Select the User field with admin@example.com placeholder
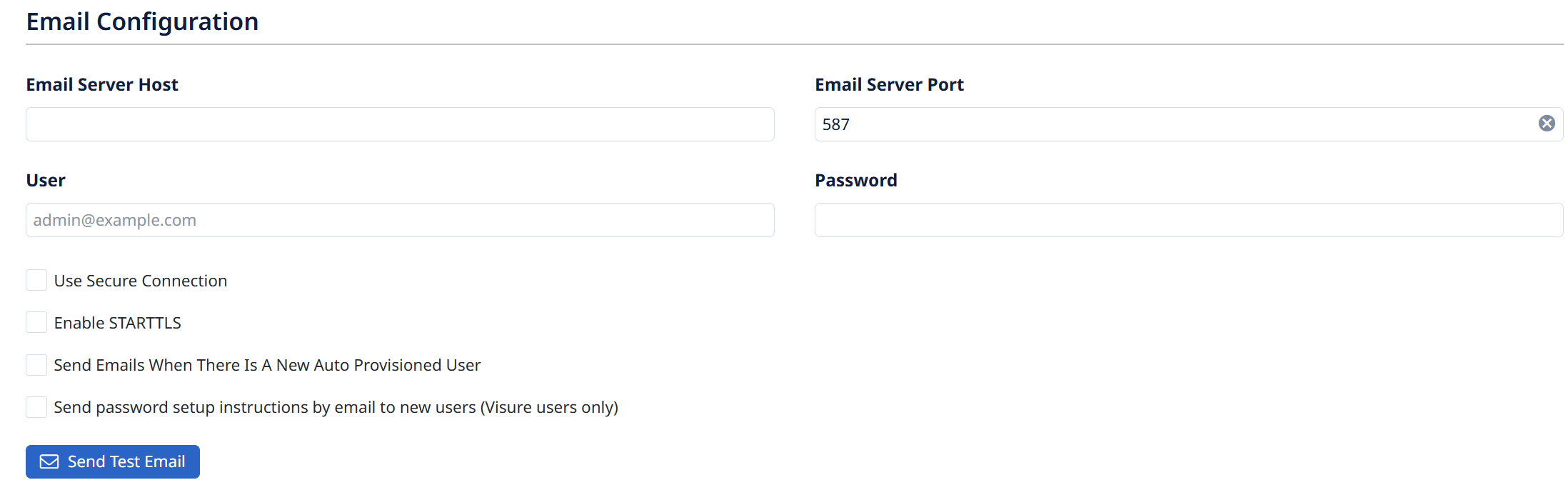The width and height of the screenshot is (1568, 480). (400, 220)
